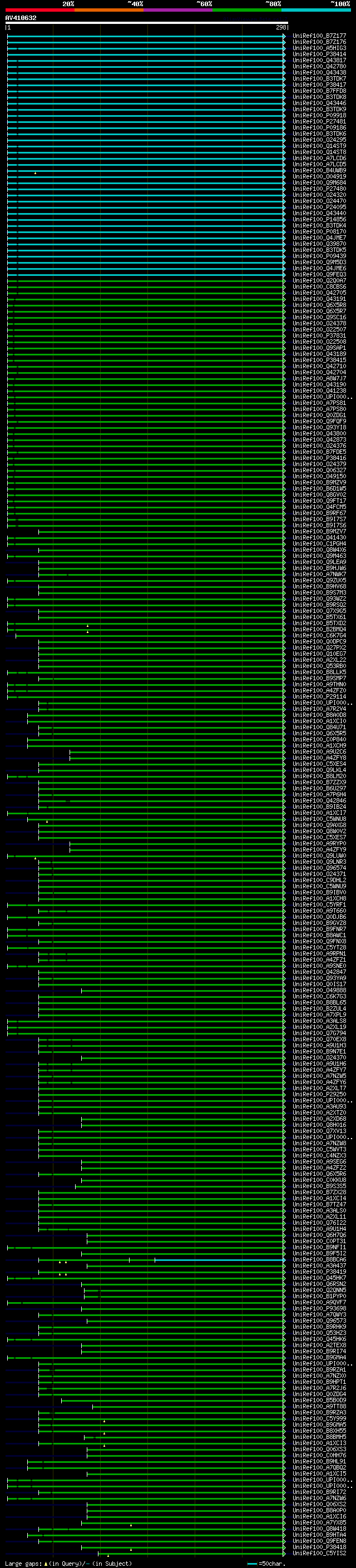Select hit label UniRef100_Q27PX2
The image size is (356, 1568).
(x=319, y=647)
